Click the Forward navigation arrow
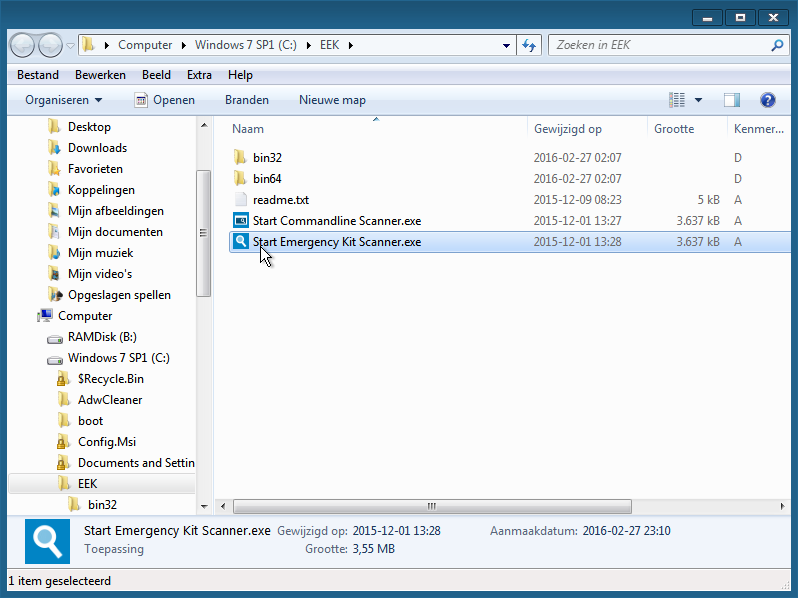This screenshot has height=598, width=798. coord(50,45)
